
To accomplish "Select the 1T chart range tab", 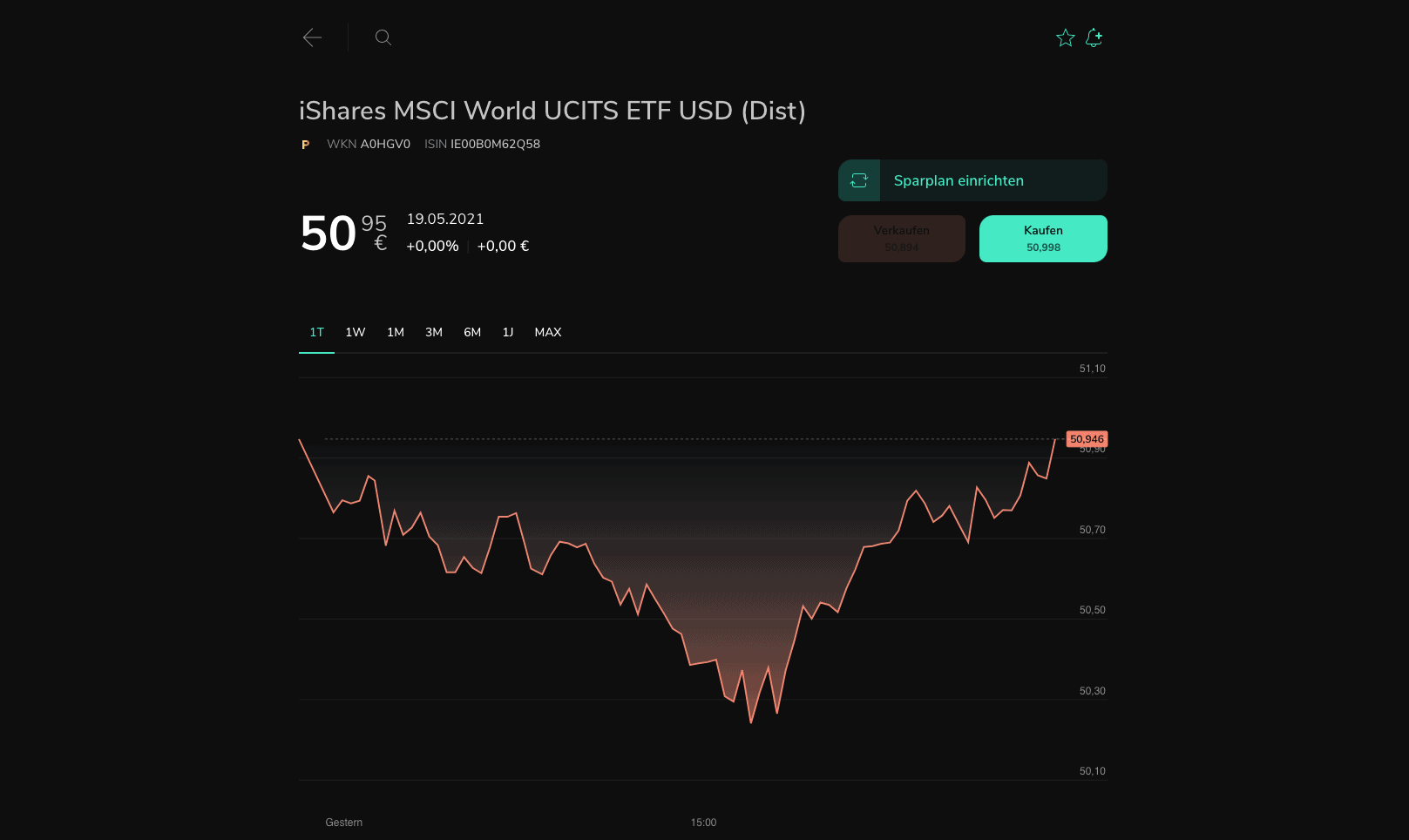I will point(317,332).
